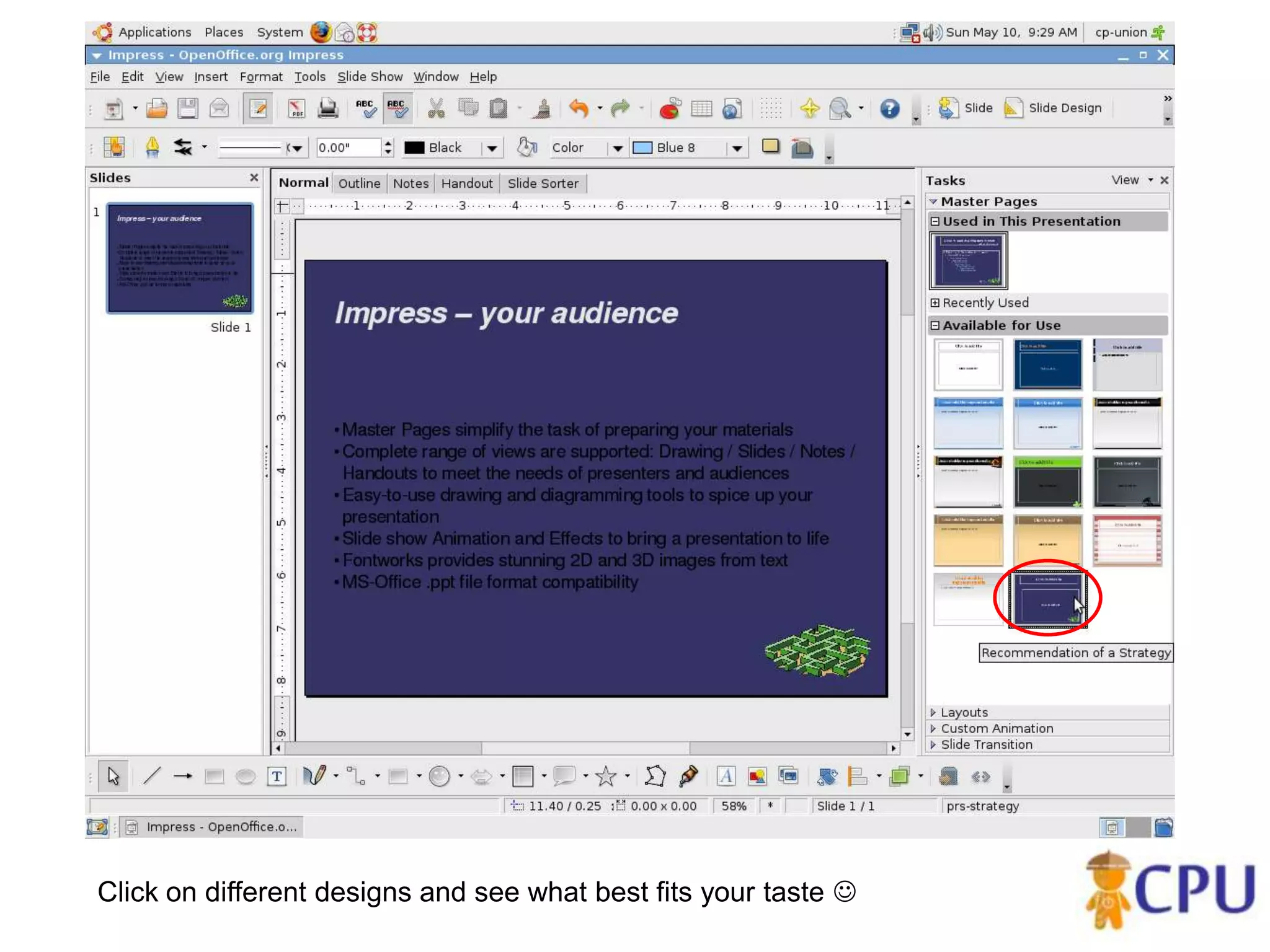Open the Blue 8 fill color dropdown

pos(737,148)
